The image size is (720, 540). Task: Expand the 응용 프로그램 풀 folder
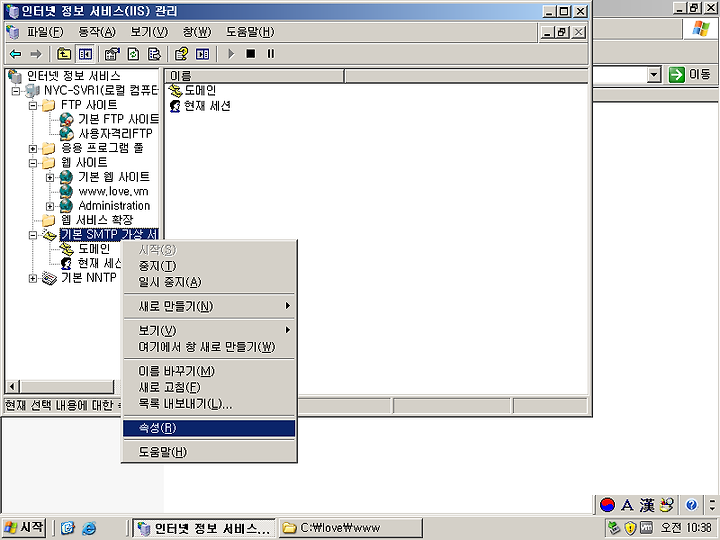33,149
